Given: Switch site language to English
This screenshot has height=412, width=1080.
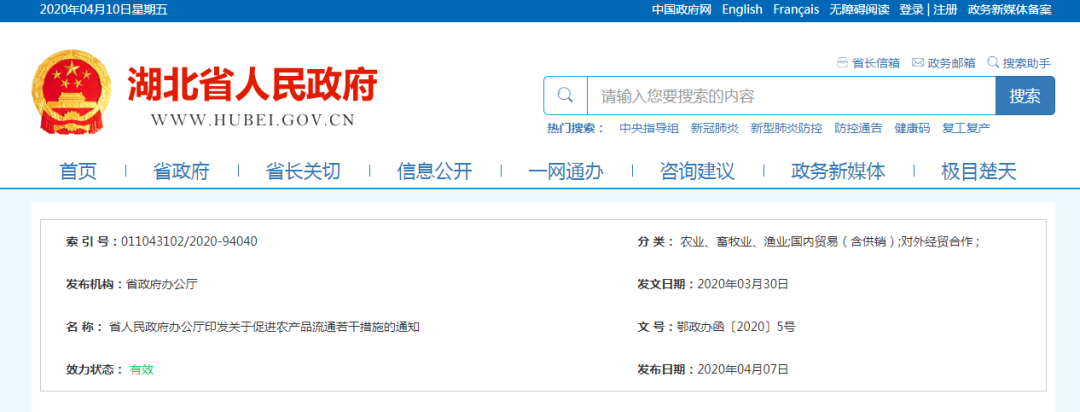Looking at the screenshot, I should tap(742, 10).
